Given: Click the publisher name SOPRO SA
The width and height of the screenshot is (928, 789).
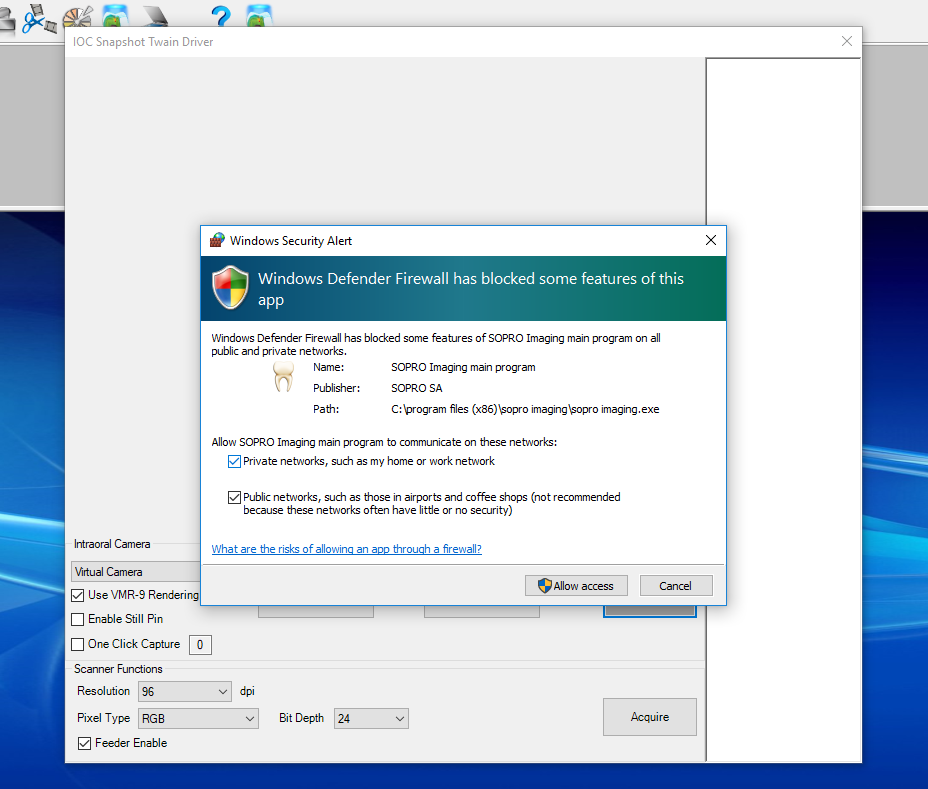Looking at the screenshot, I should pos(417,388).
